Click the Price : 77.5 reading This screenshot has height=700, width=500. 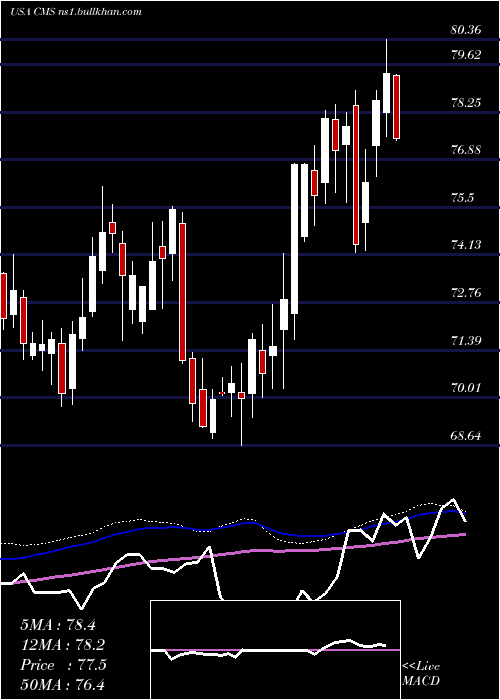coord(63,665)
